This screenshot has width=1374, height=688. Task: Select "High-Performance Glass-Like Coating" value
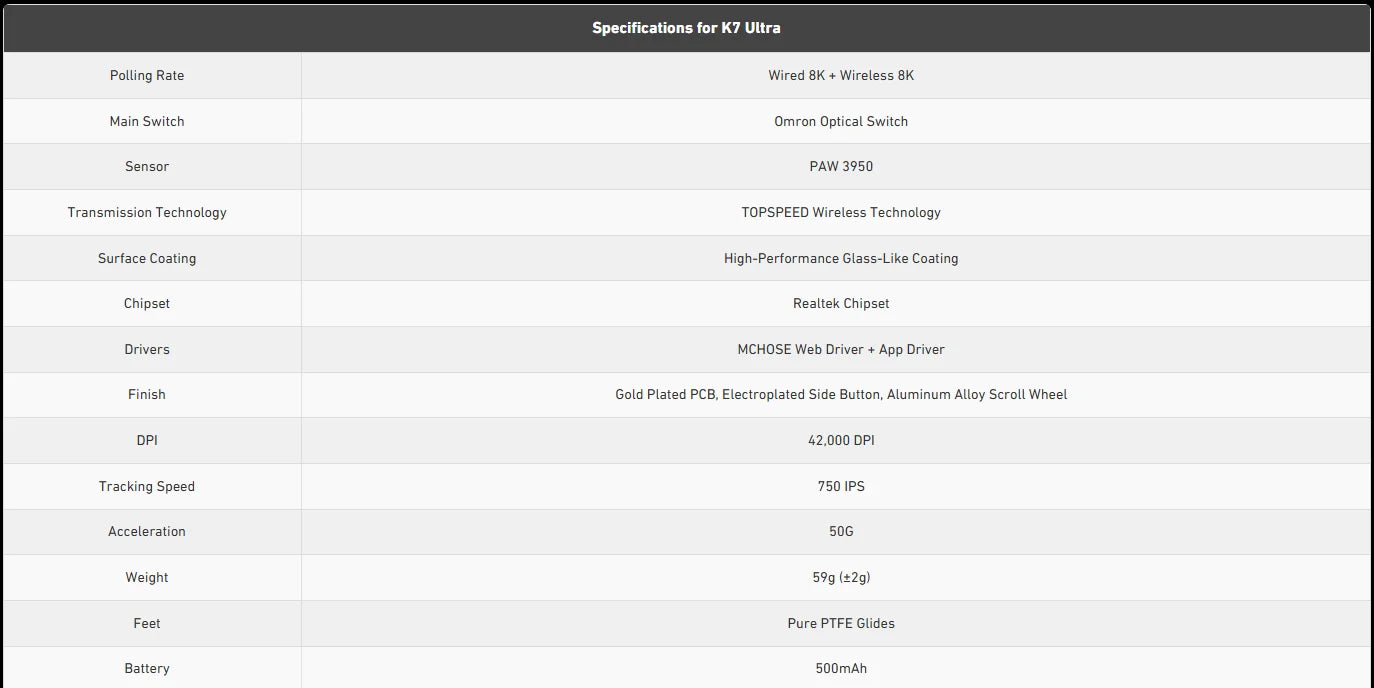tap(841, 258)
